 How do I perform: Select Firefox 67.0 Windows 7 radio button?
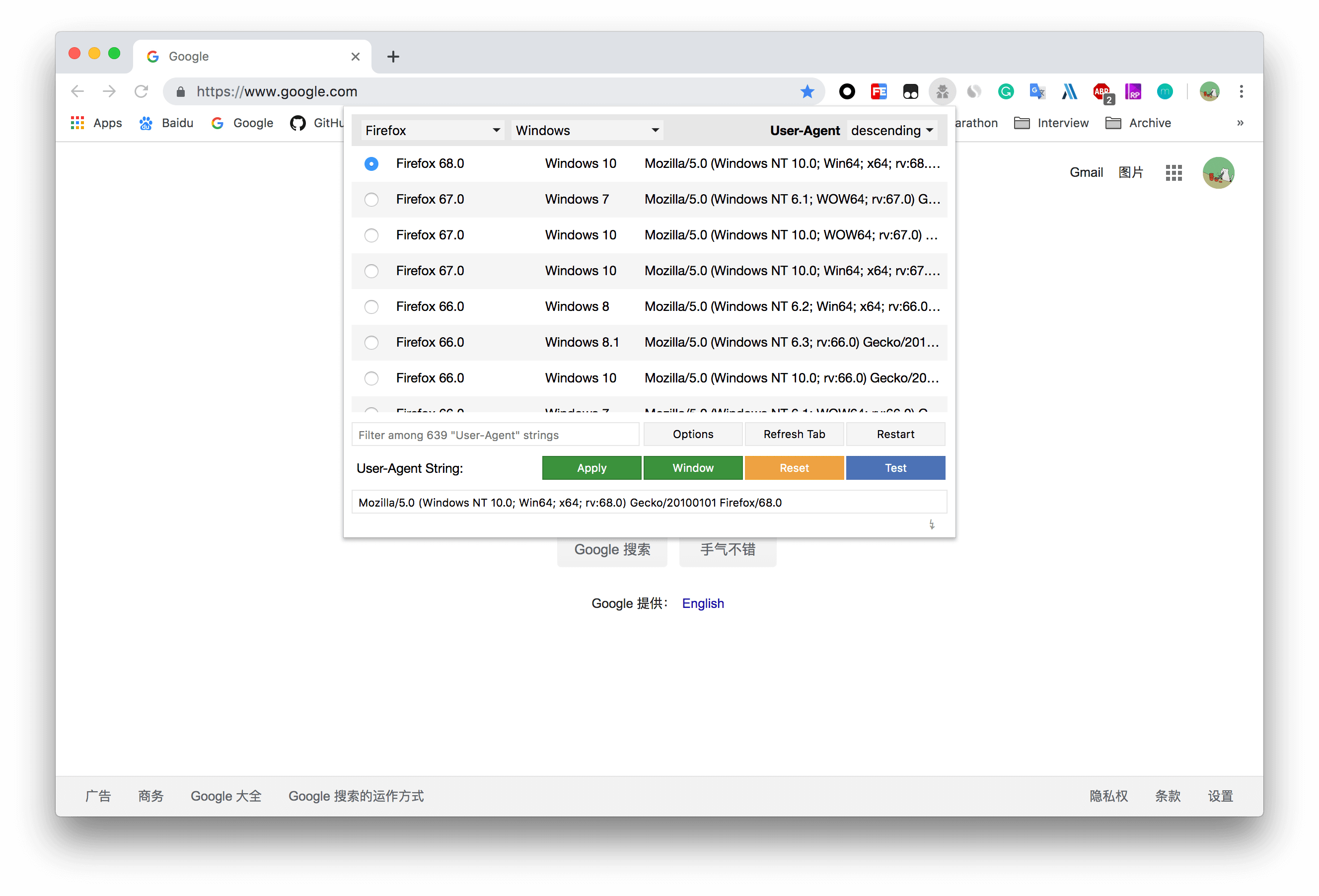(371, 199)
